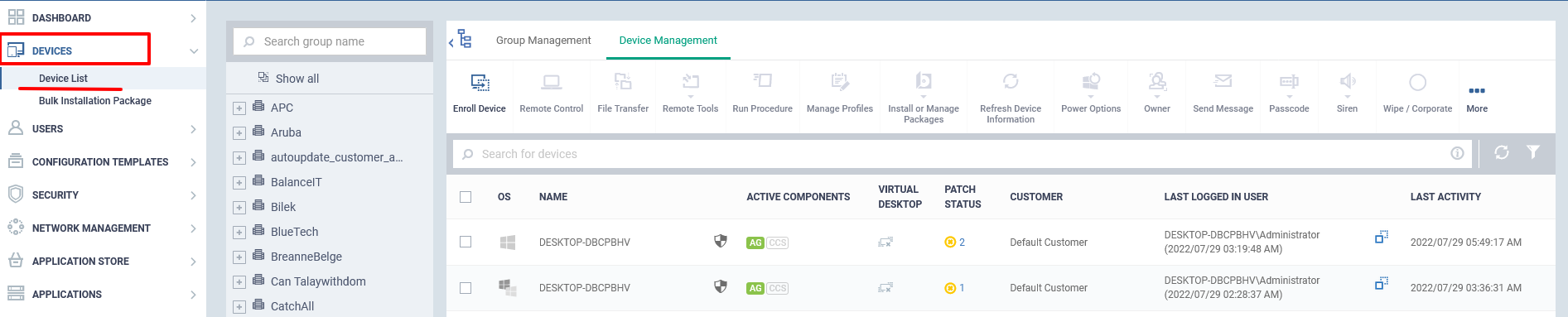
Task: Click virtual desktop icon in first row
Action: point(885,243)
